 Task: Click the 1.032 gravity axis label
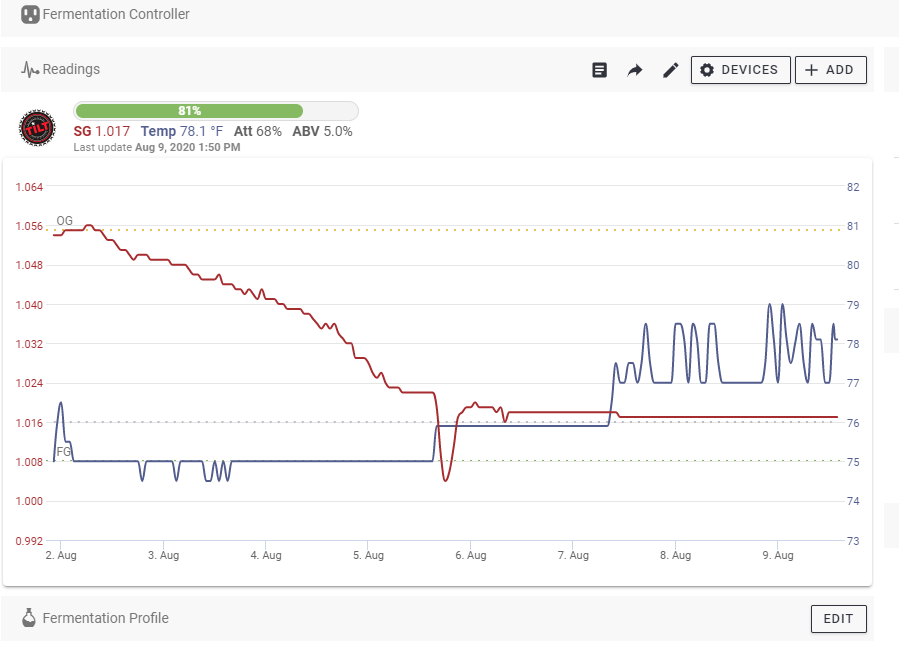click(x=29, y=344)
